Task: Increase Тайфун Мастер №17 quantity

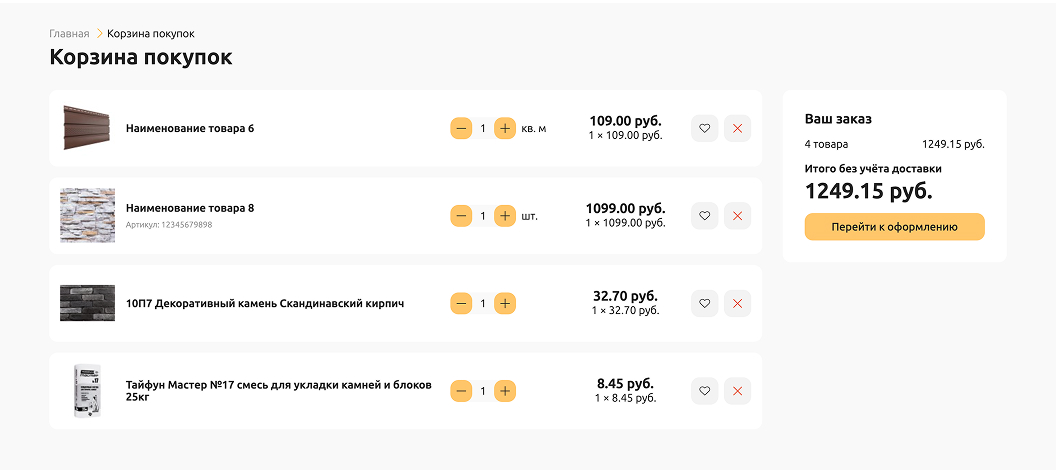Action: 505,391
